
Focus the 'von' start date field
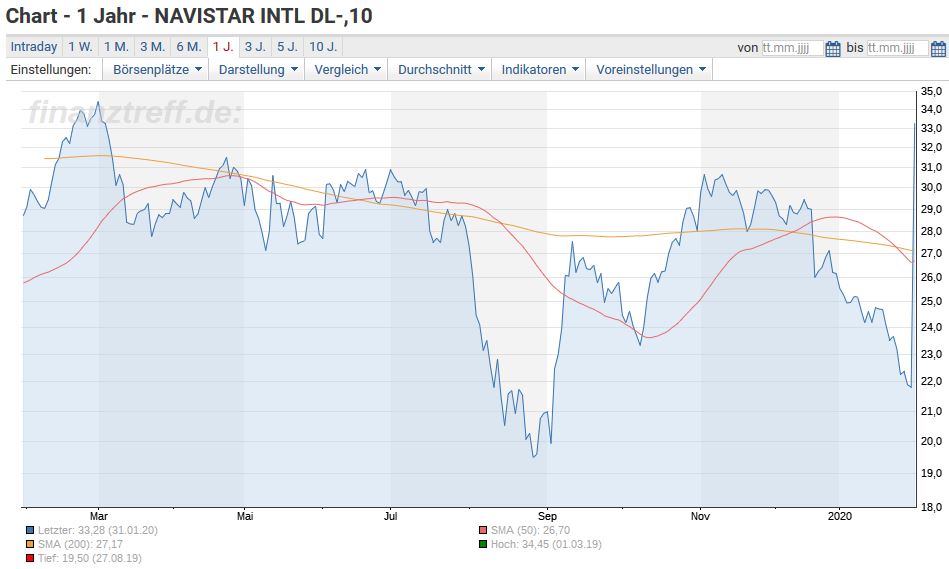click(792, 48)
